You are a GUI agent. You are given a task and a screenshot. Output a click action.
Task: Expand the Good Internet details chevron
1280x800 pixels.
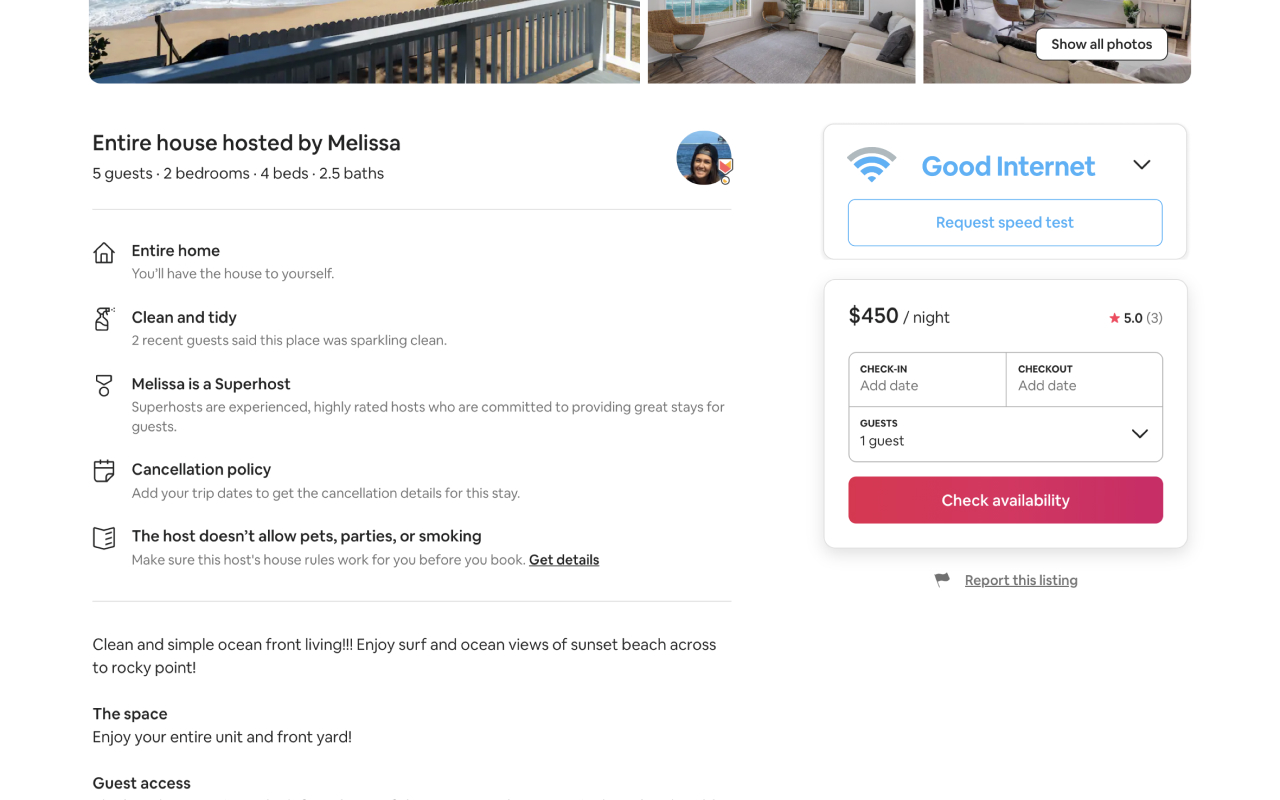click(1142, 164)
